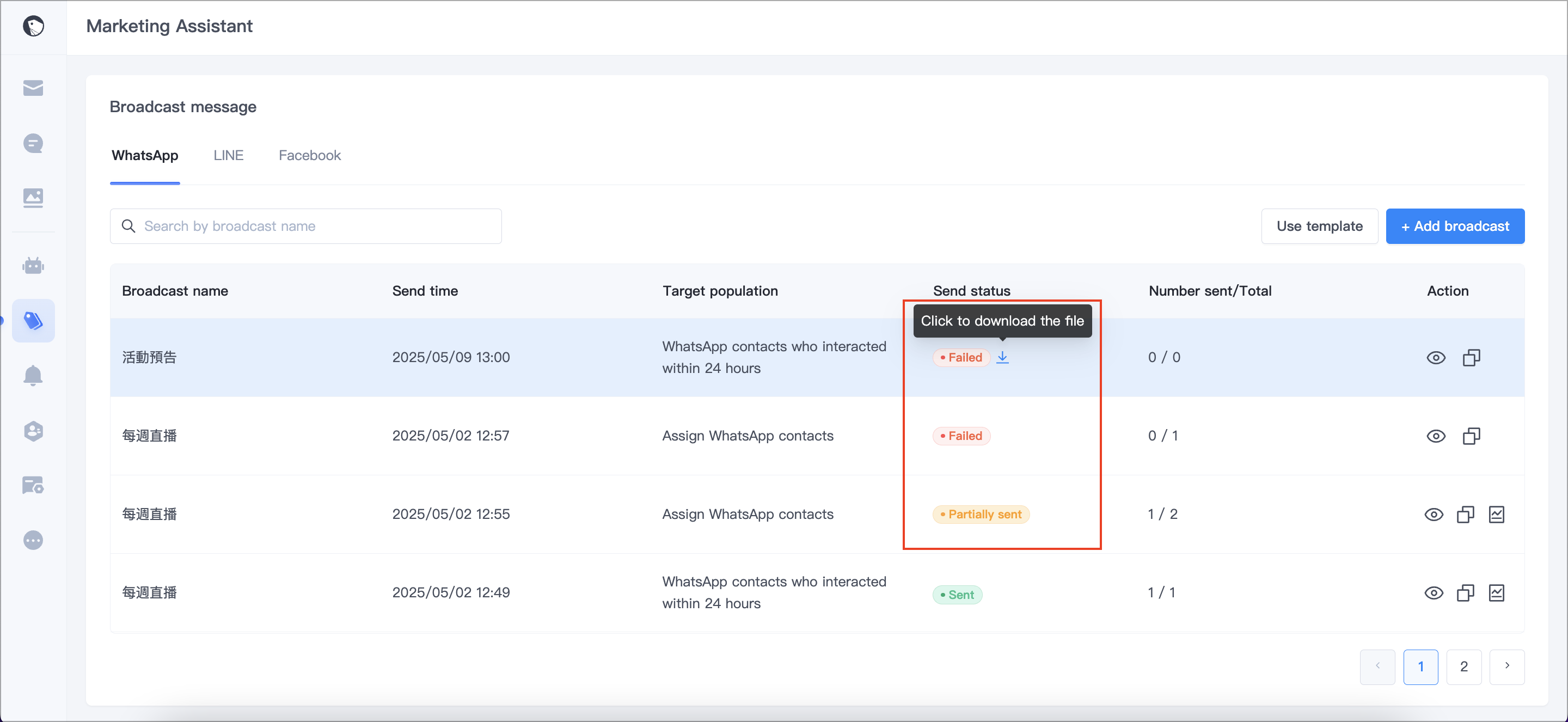
Task: Click the Number sent/Total column header
Action: pyautogui.click(x=1210, y=291)
